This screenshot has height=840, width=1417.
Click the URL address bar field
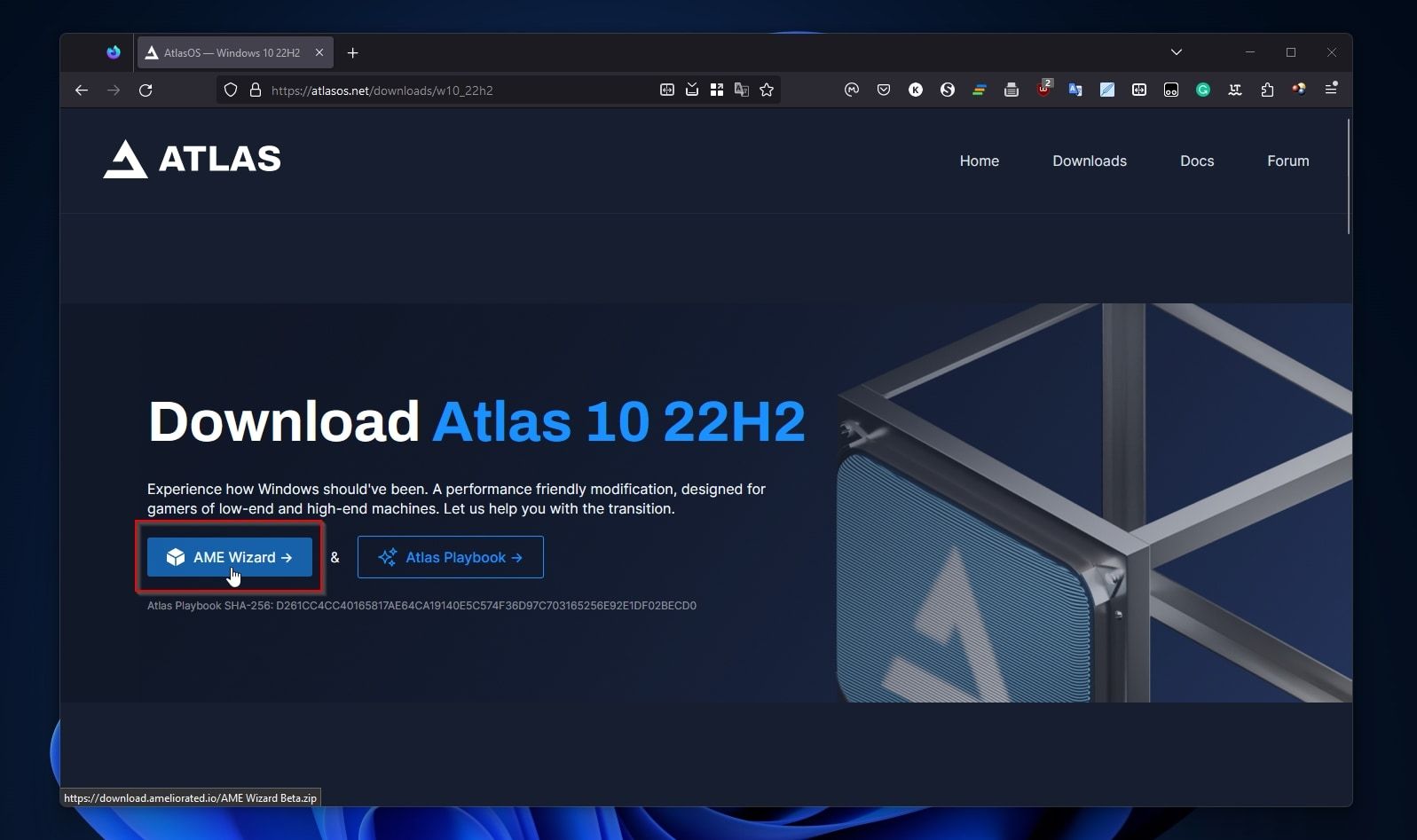pos(444,90)
